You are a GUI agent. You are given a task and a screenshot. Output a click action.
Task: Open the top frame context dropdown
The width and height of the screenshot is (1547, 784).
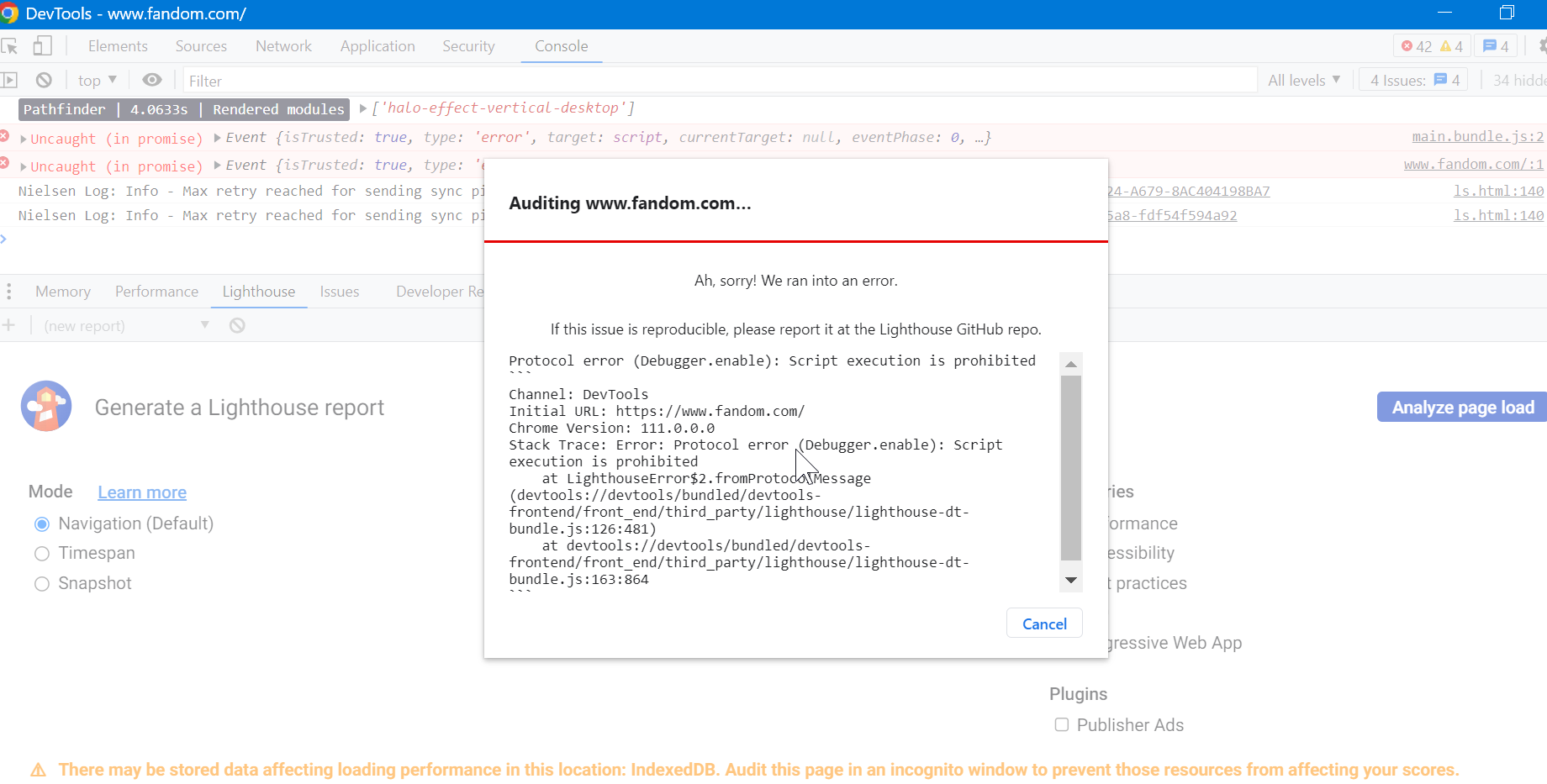pos(96,79)
